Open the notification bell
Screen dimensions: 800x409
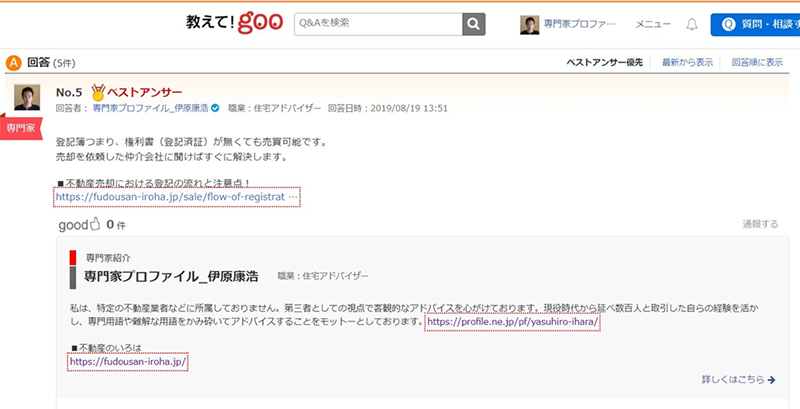[692, 24]
